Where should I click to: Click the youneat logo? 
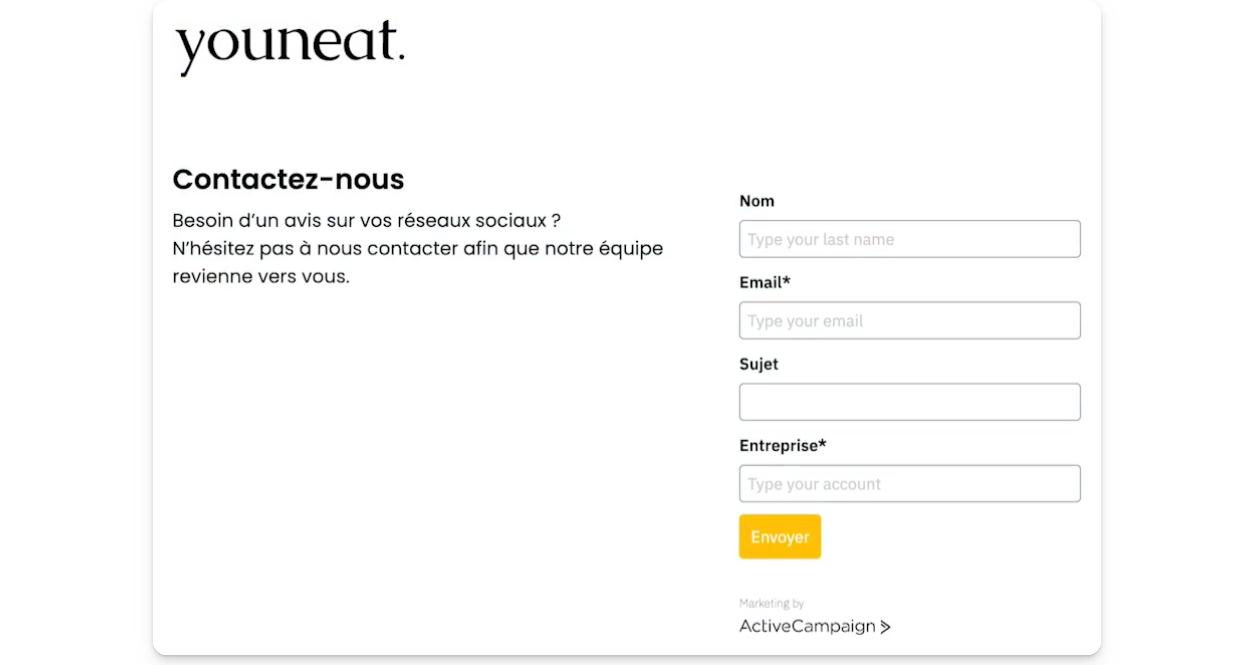(290, 47)
